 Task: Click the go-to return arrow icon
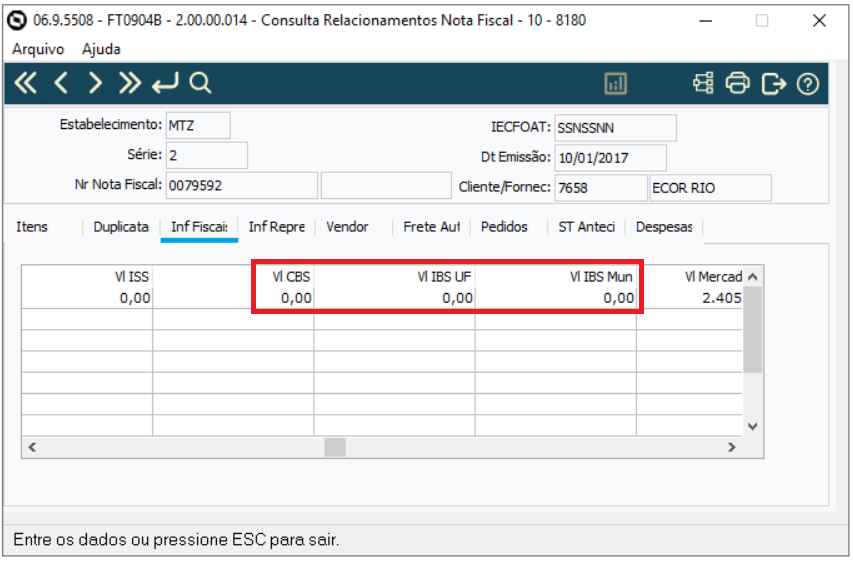click(x=165, y=83)
